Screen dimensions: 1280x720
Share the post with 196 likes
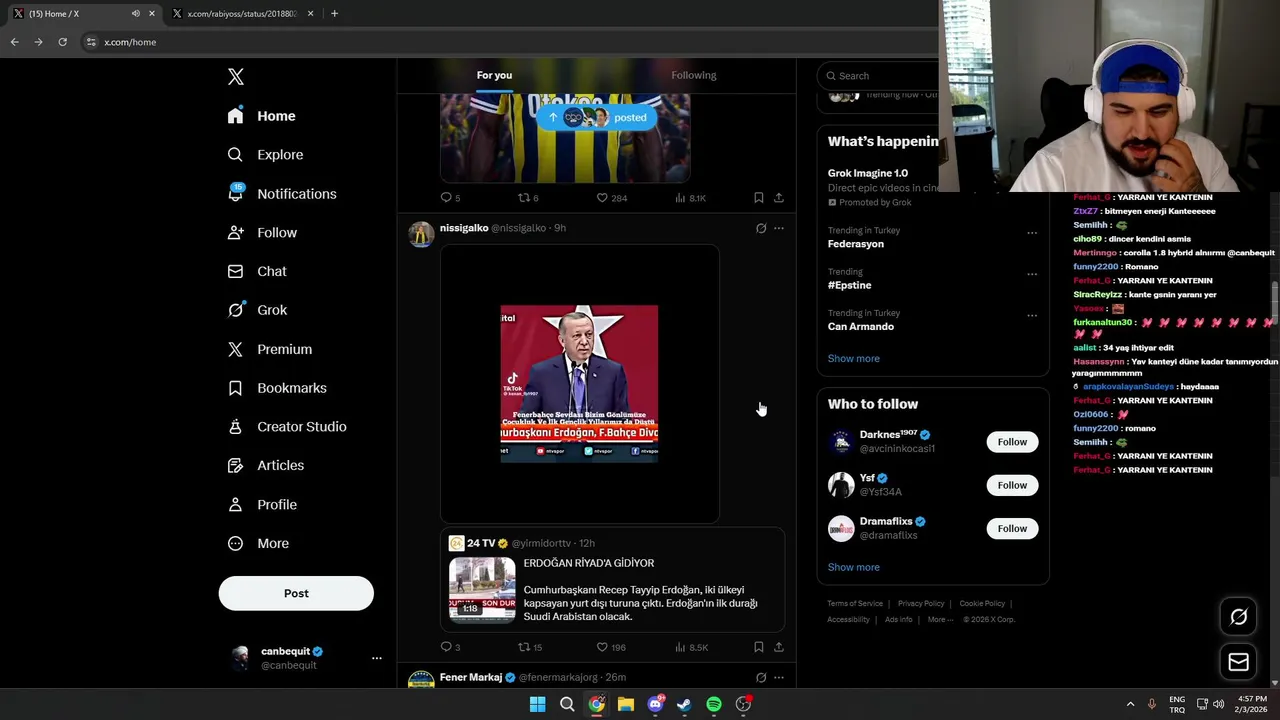pos(779,647)
